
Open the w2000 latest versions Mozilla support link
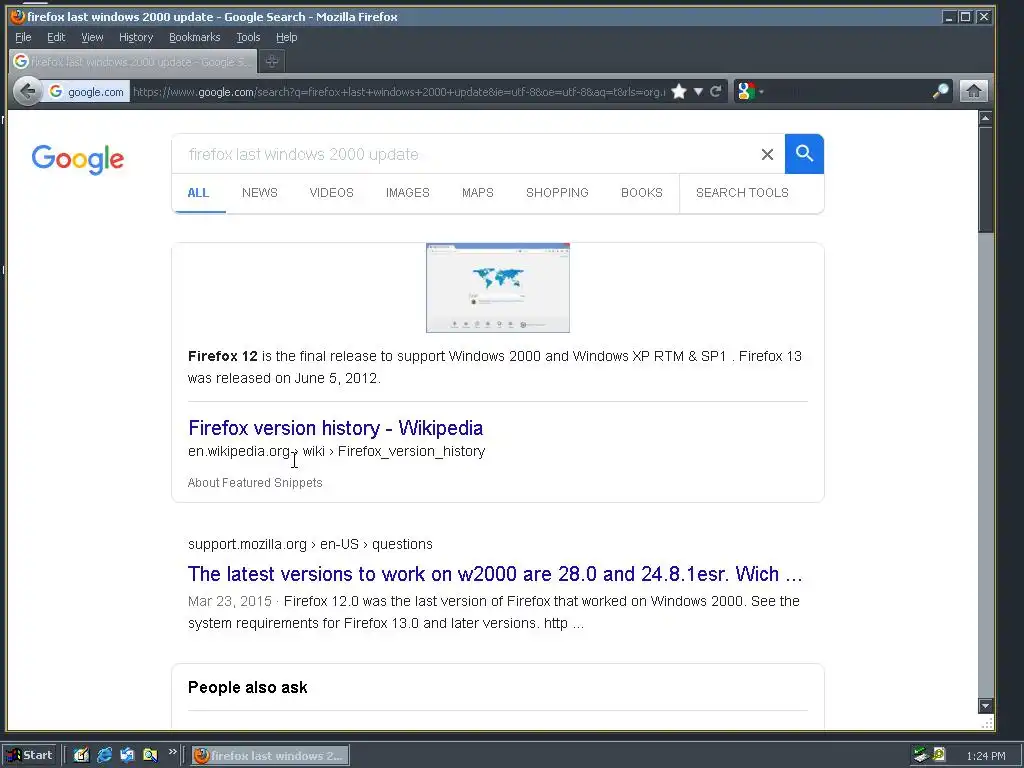[x=494, y=573]
